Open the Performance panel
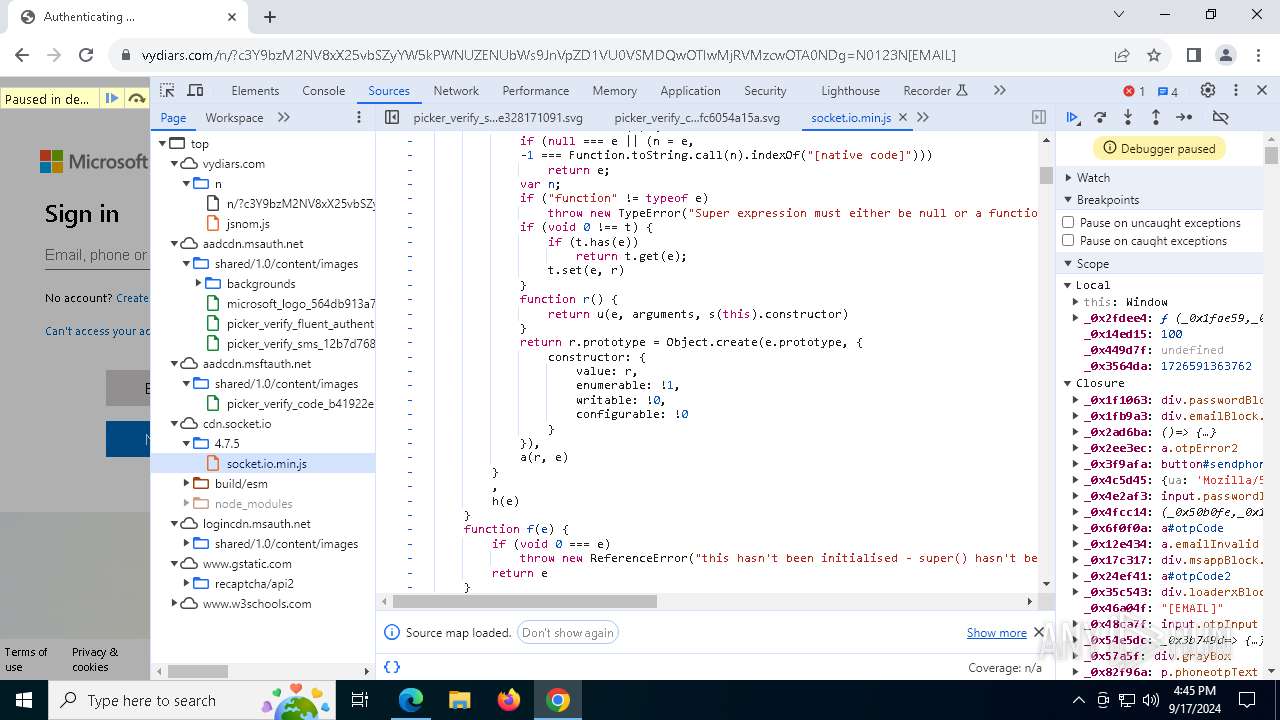1280x720 pixels. click(x=536, y=90)
